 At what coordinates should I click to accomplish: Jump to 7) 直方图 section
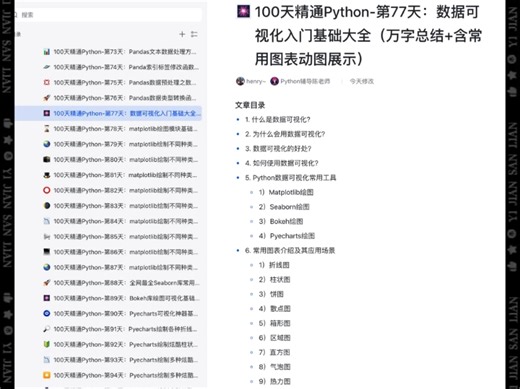tap(274, 352)
